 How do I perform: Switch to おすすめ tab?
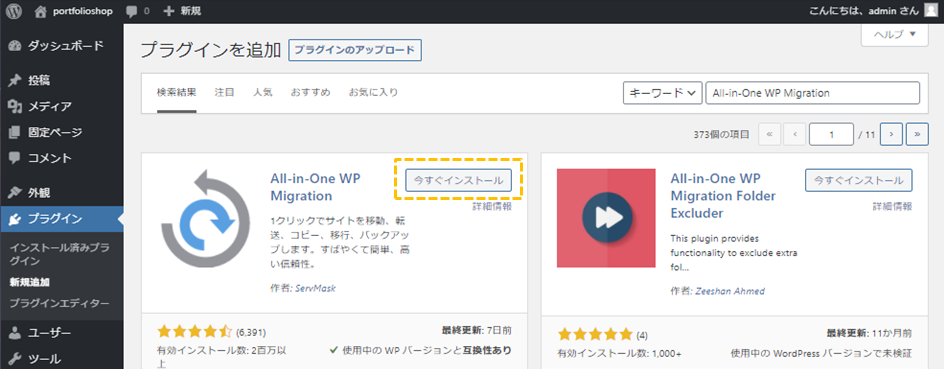311,93
